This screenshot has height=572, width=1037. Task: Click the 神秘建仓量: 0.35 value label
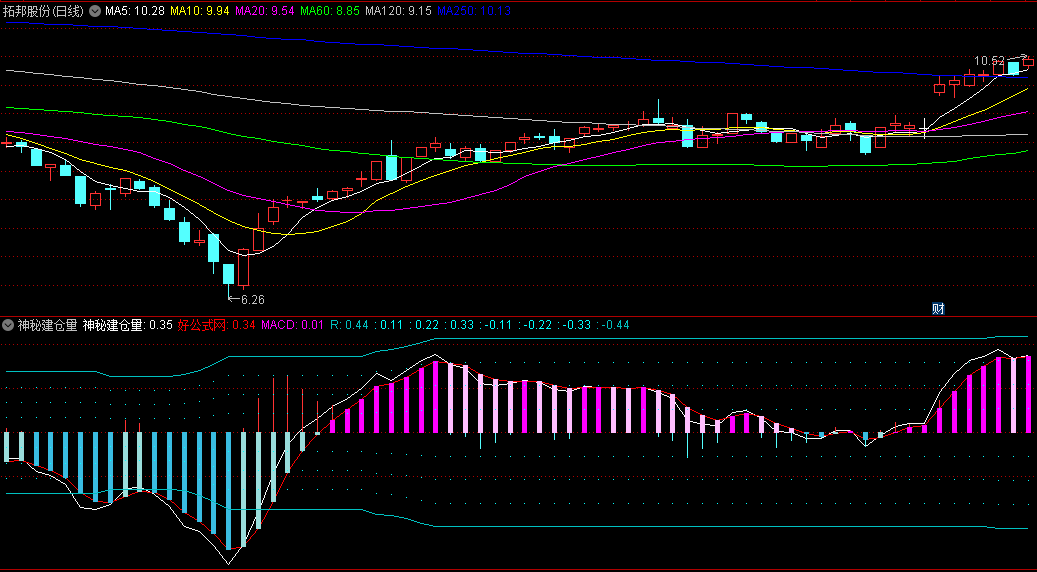127,325
